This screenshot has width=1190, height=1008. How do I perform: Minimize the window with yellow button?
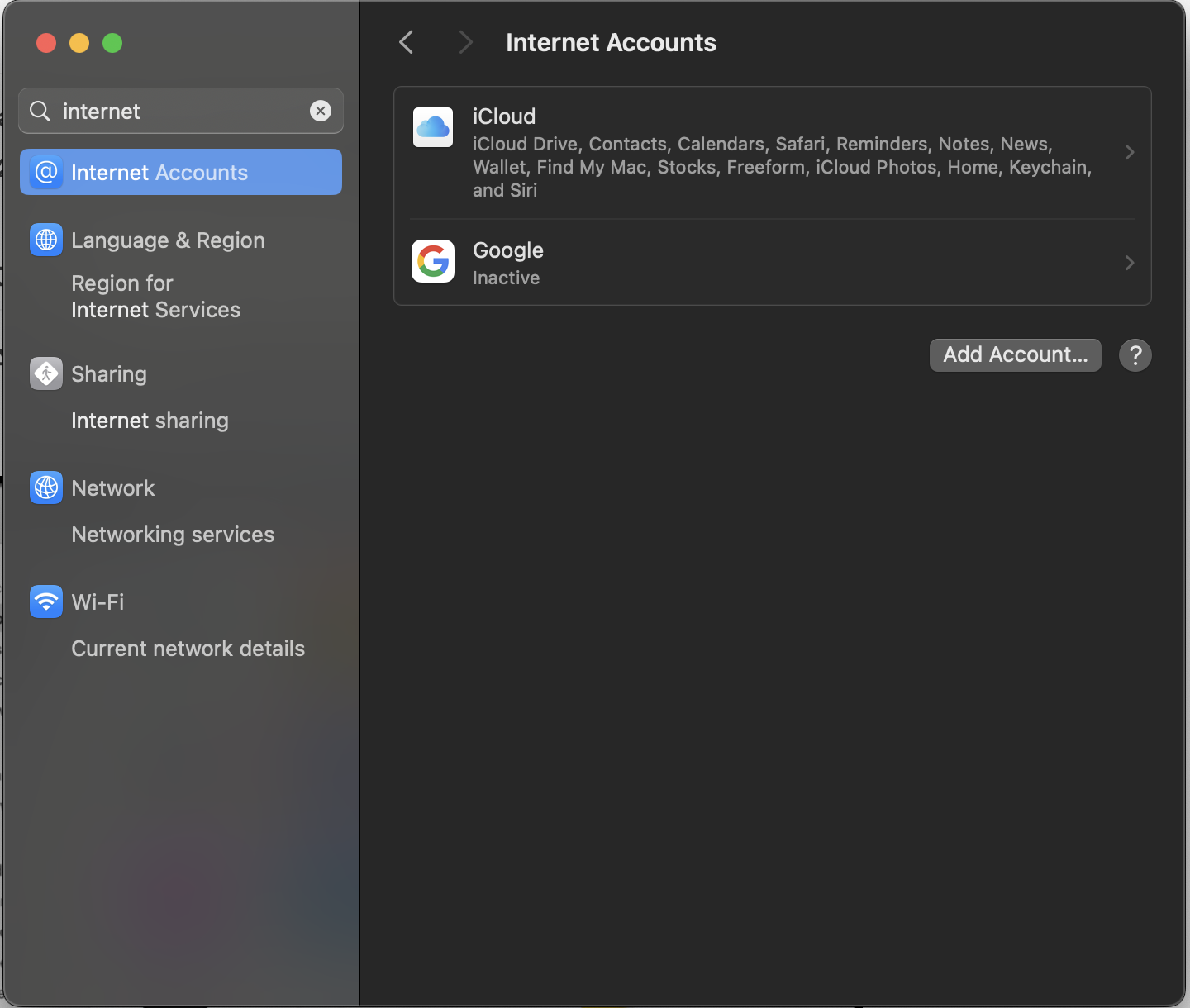pos(79,43)
